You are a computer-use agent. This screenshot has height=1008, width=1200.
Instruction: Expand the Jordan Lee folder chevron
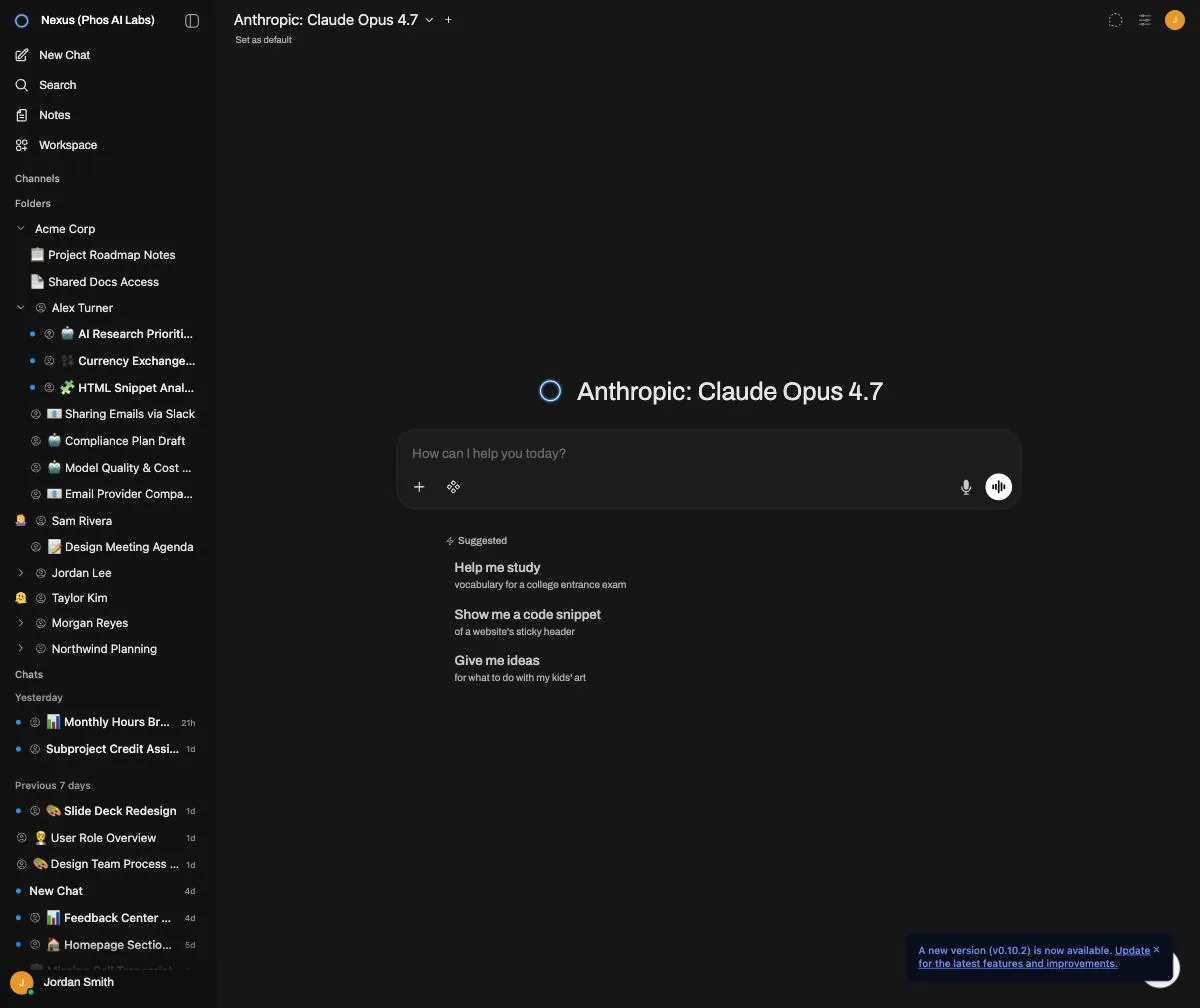pyautogui.click(x=21, y=573)
